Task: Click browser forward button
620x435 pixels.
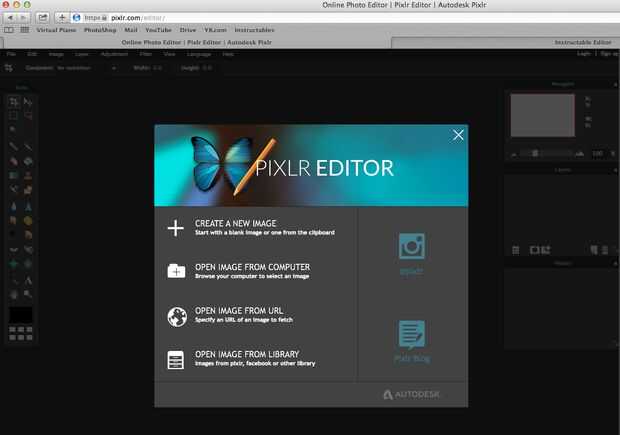Action: pos(23,18)
